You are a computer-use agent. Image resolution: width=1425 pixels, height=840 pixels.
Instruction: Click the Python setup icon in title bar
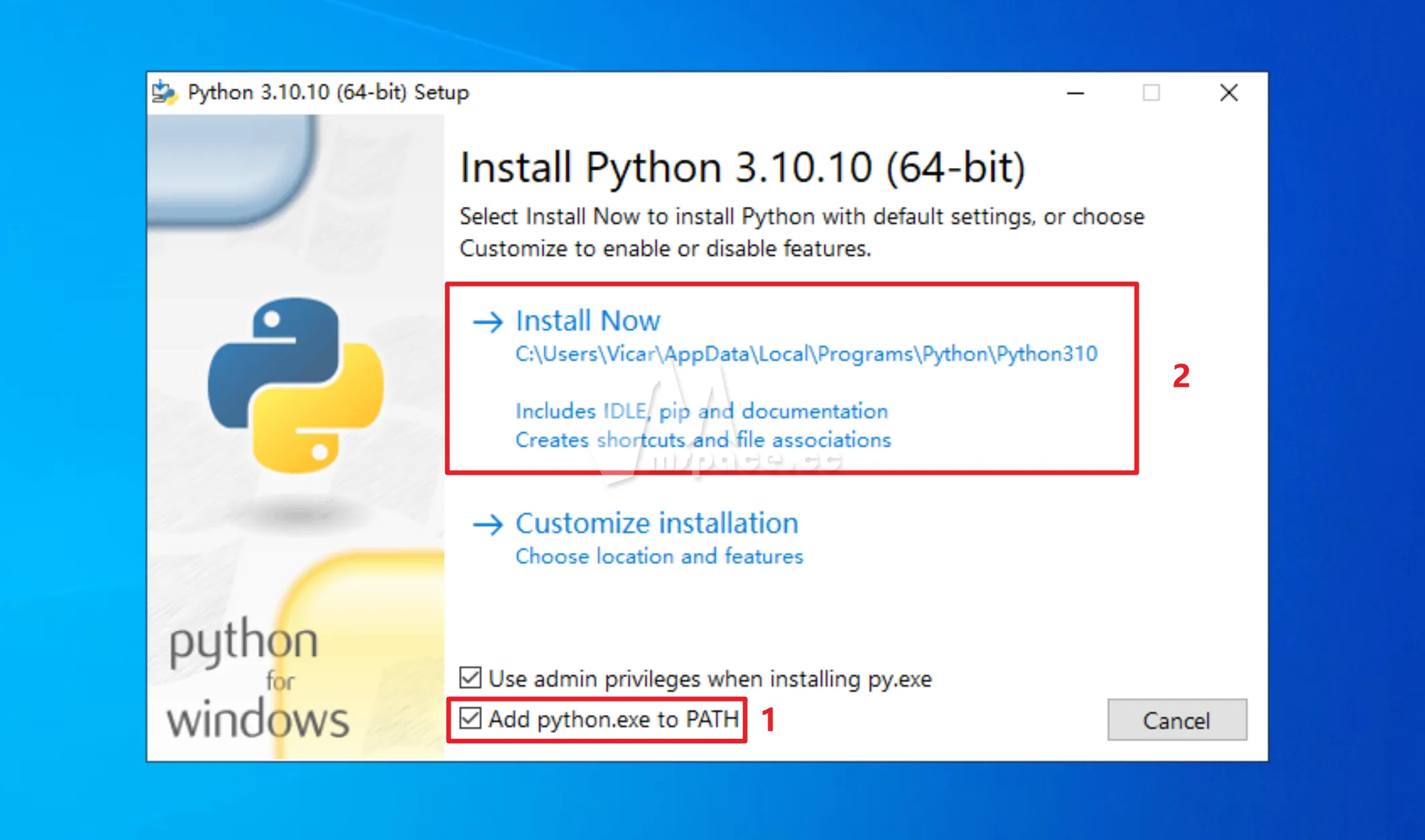pyautogui.click(x=165, y=92)
